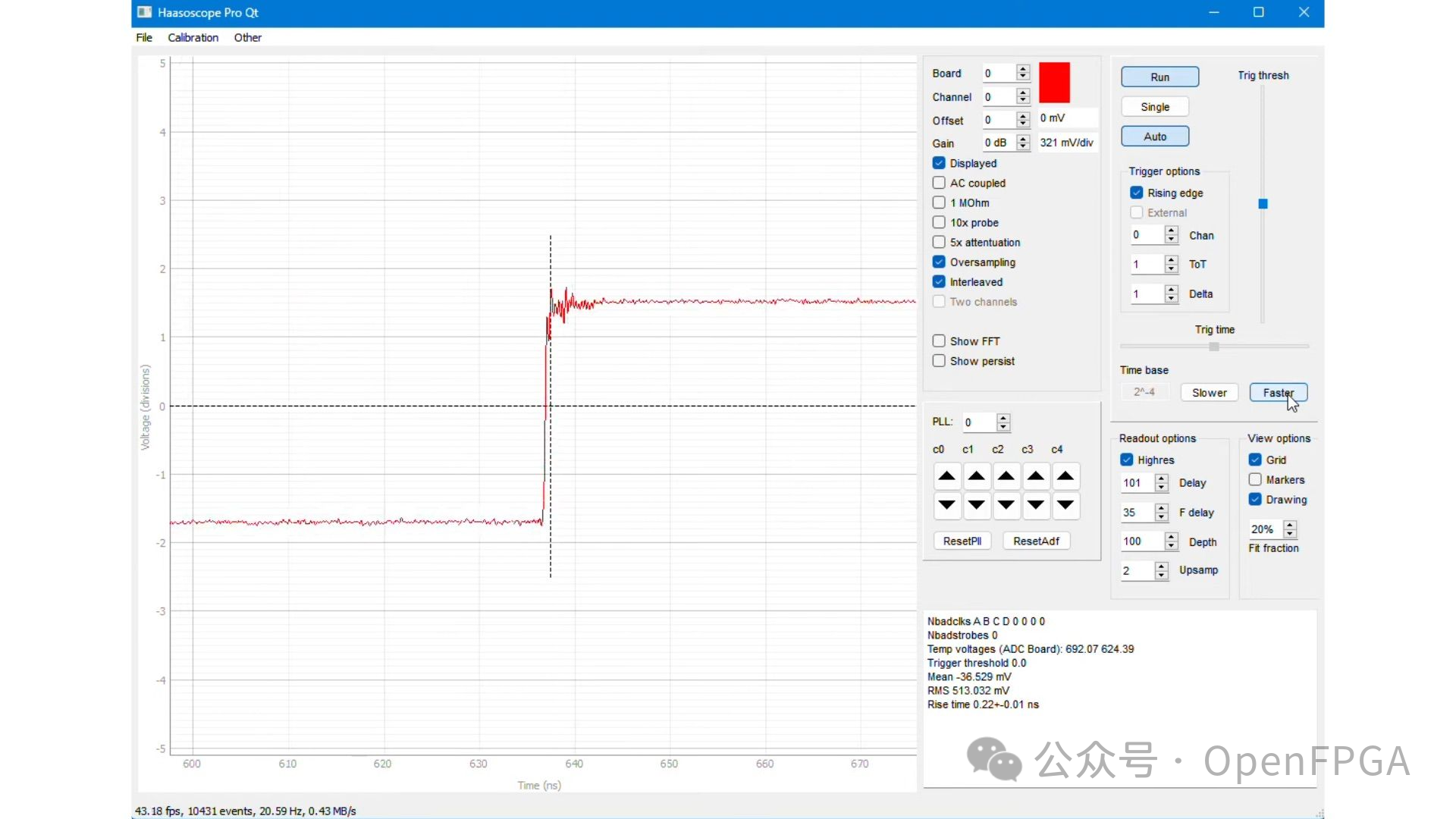Open the Other menu
The height and width of the screenshot is (819, 1456).
coord(247,37)
